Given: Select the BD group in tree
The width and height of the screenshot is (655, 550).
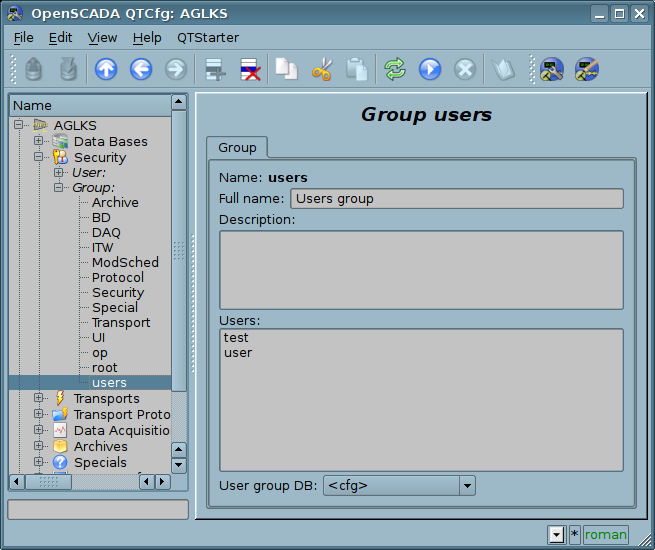Looking at the screenshot, I should 101,217.
